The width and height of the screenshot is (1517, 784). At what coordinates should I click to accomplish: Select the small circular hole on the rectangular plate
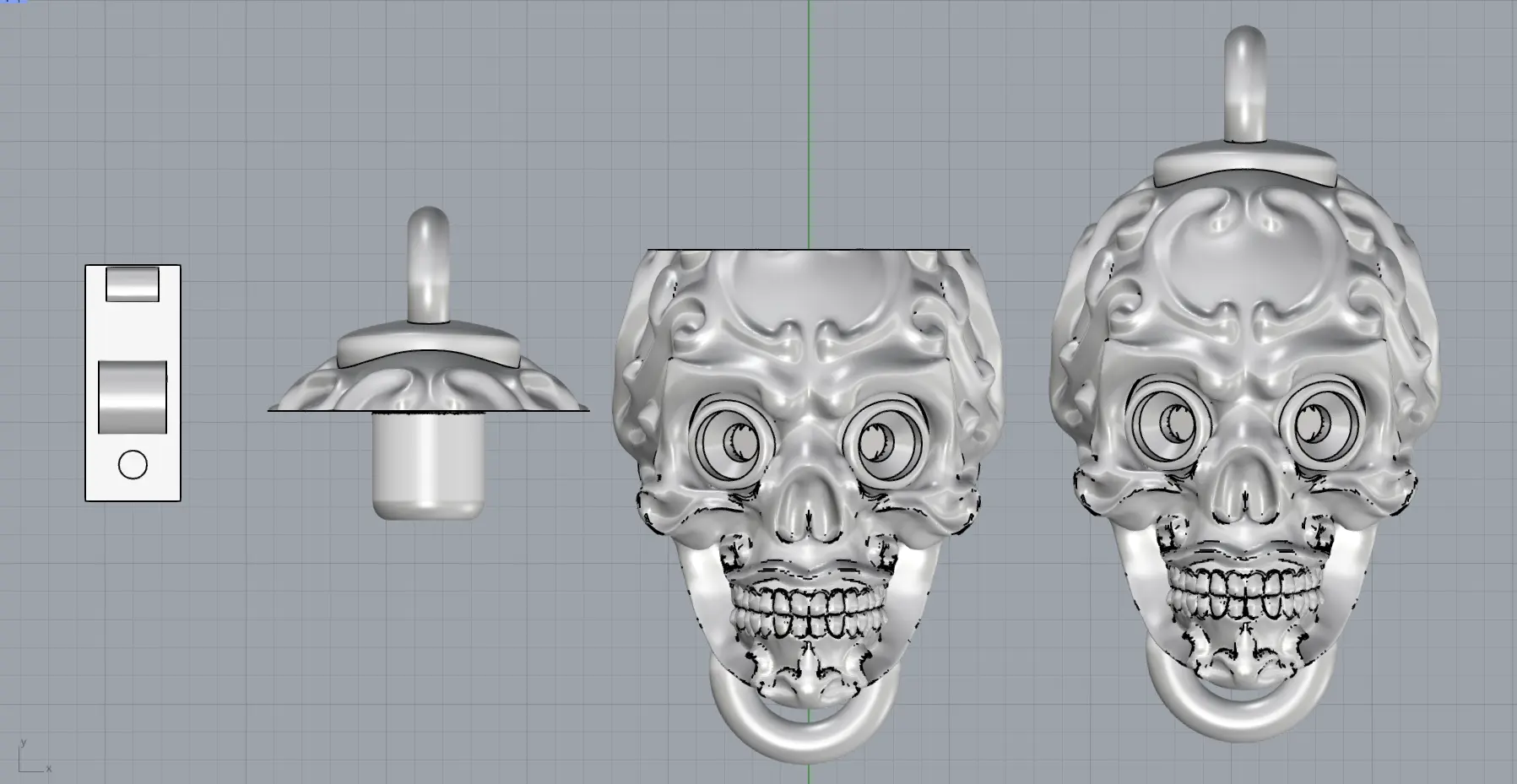pos(133,464)
